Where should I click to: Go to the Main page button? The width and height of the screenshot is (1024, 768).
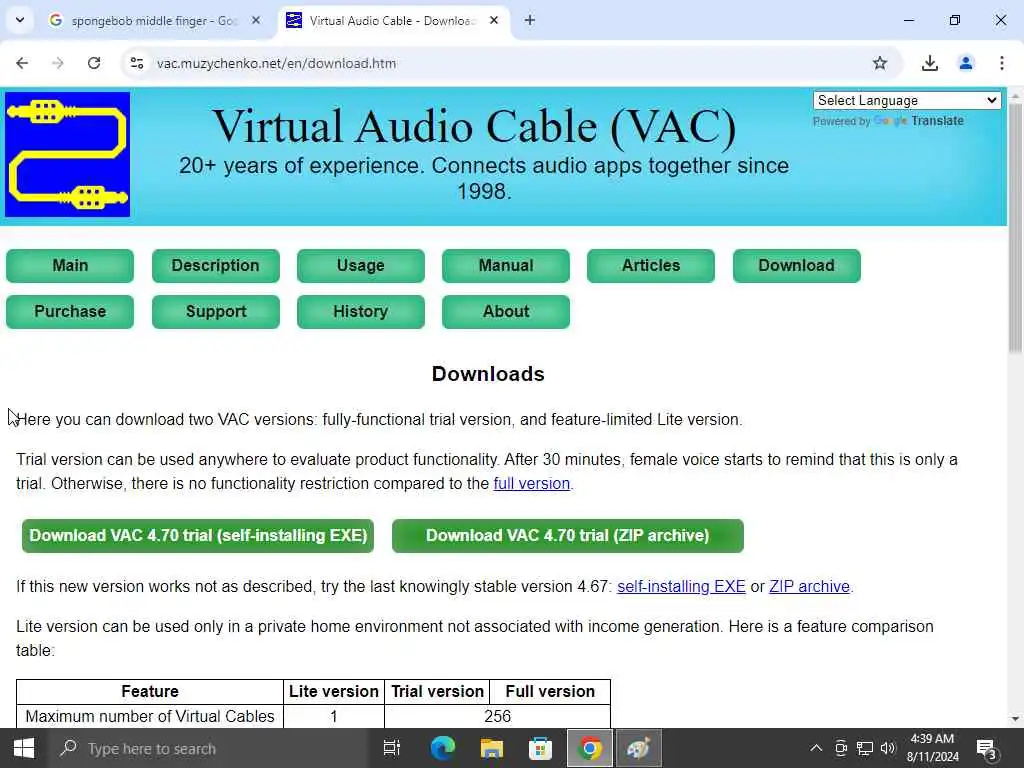70,266
